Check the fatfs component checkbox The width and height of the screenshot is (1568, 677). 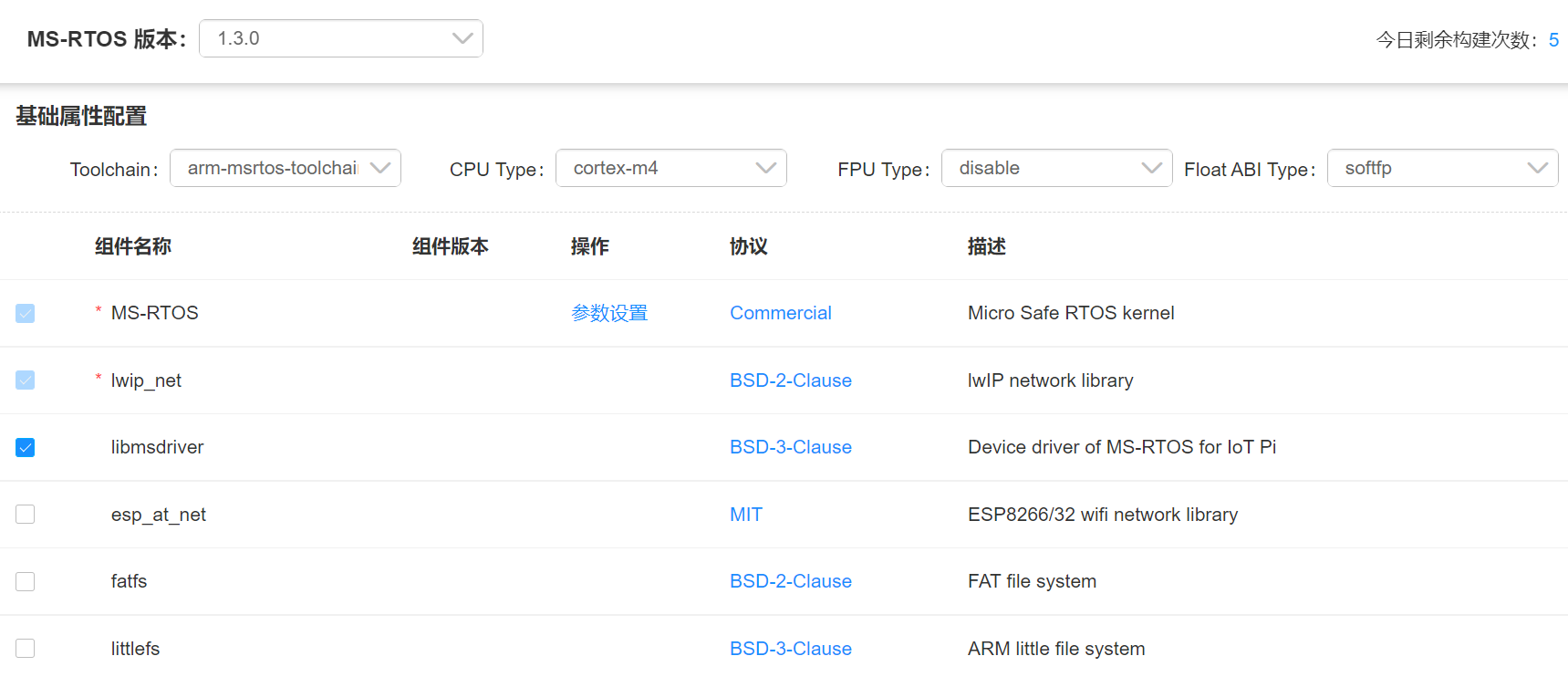[x=26, y=581]
